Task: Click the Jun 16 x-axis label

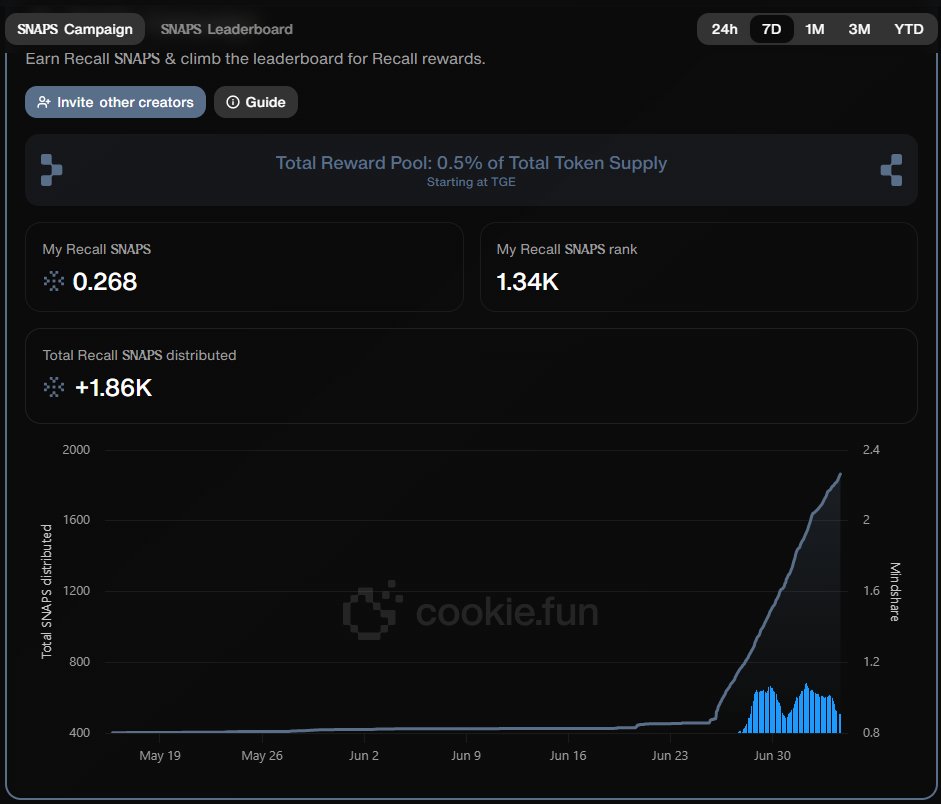Action: pos(568,755)
